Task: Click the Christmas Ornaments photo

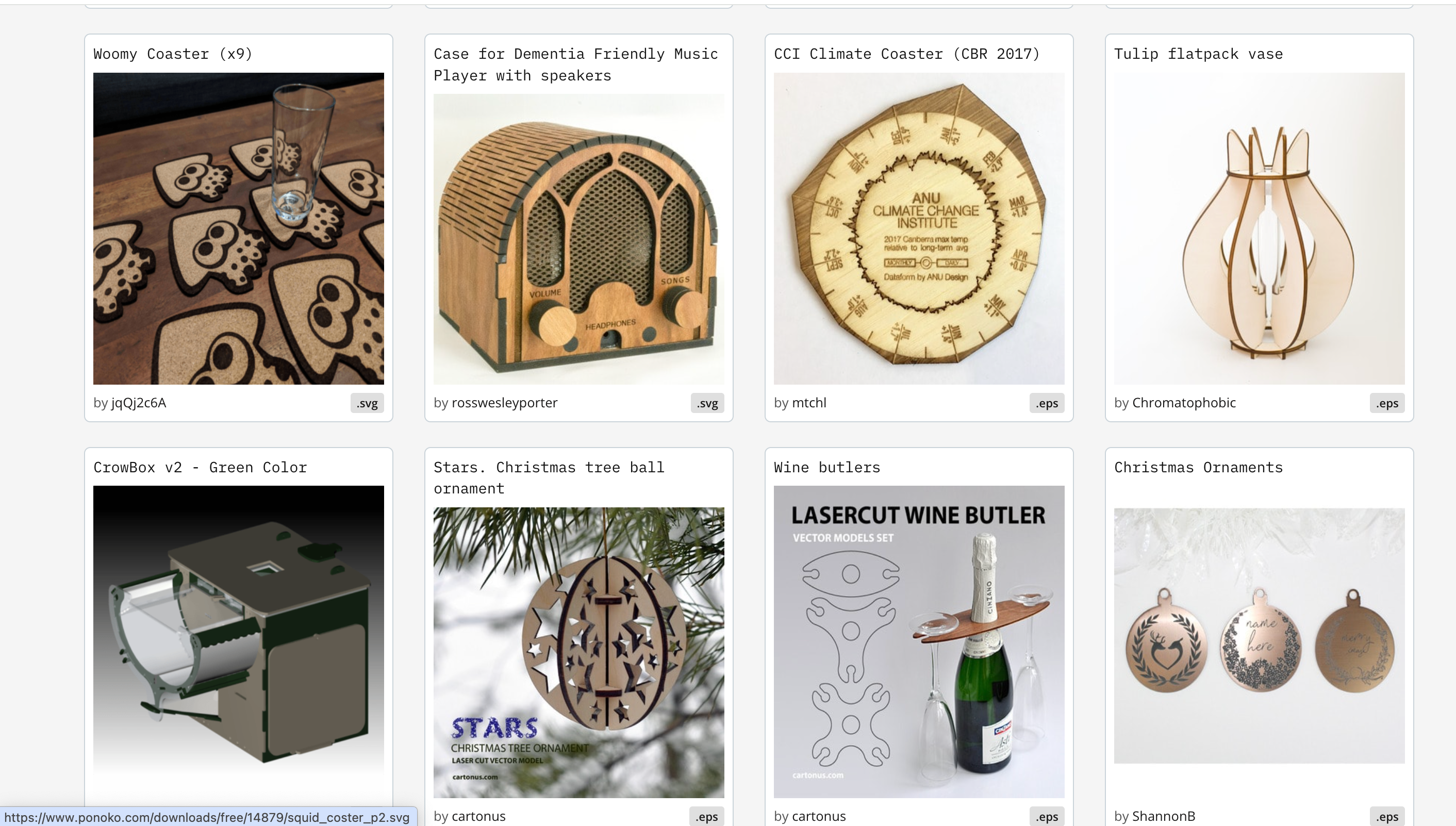Action: (x=1259, y=635)
